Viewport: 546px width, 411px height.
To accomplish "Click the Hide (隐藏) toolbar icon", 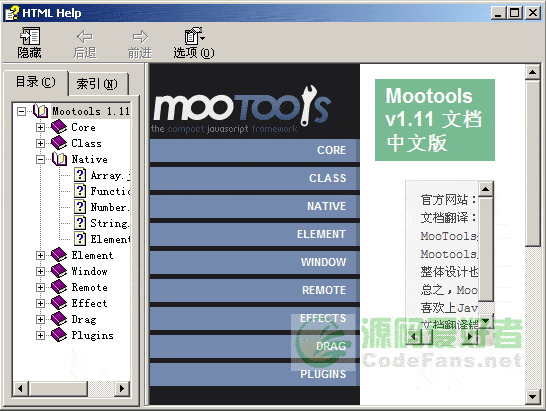I will pyautogui.click(x=30, y=36).
